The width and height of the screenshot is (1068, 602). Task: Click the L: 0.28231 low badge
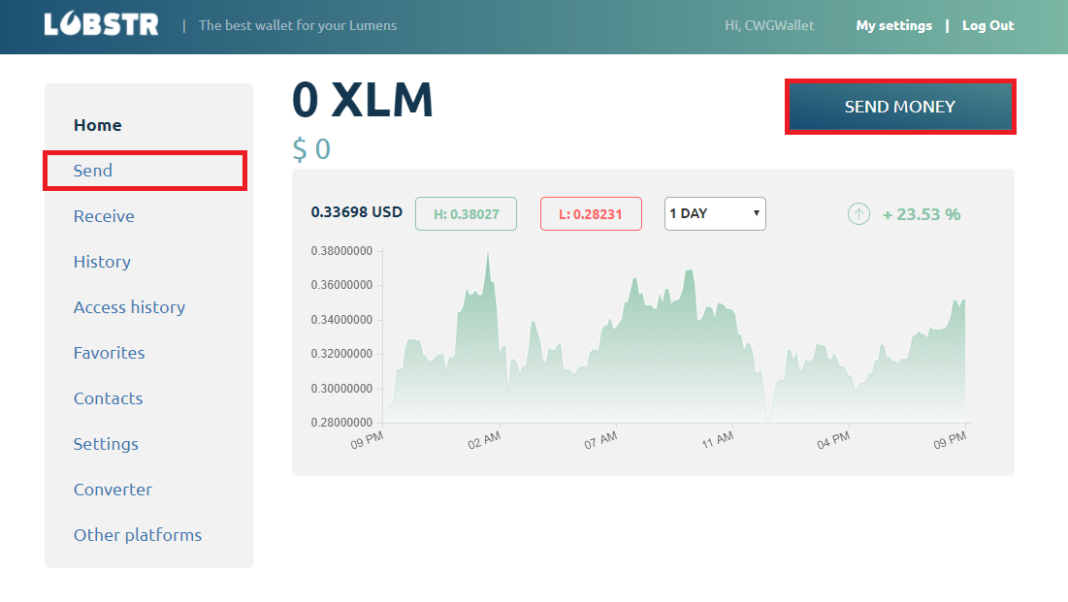[591, 214]
